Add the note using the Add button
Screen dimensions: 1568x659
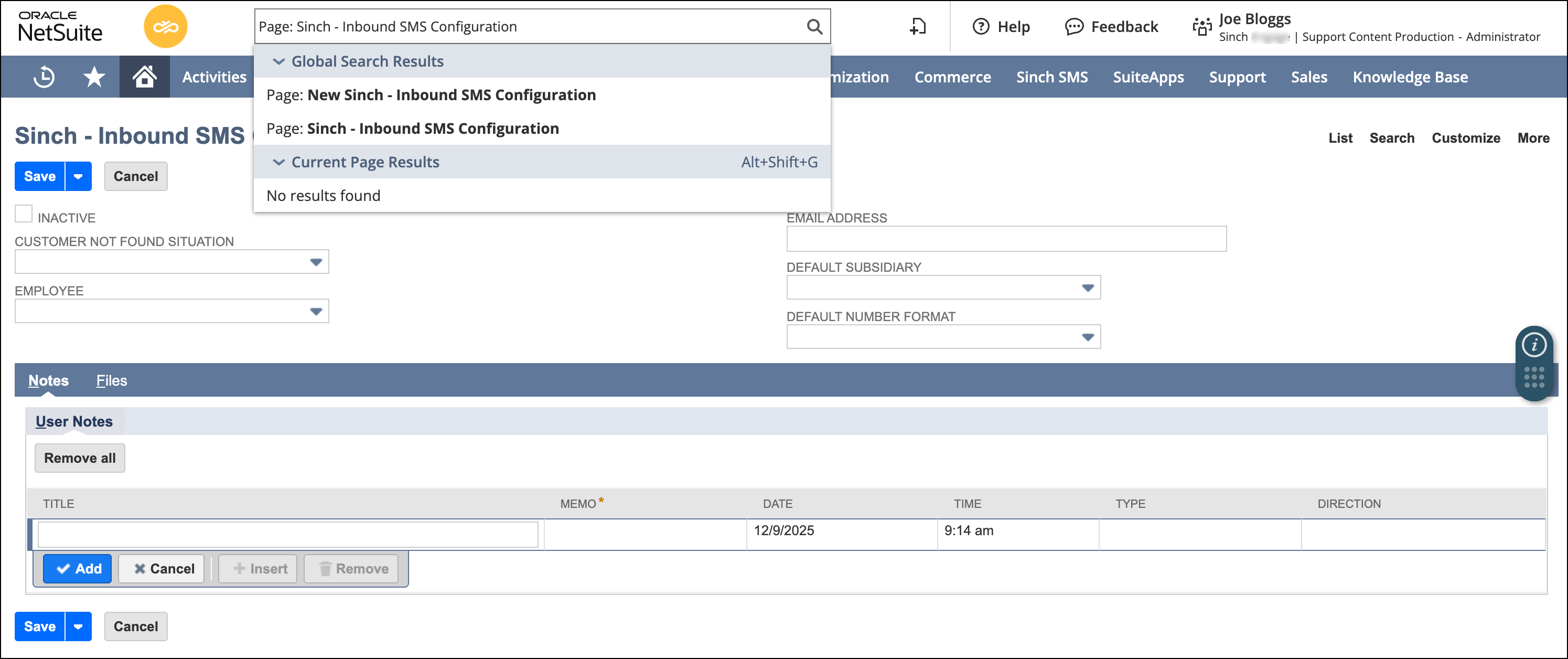(x=77, y=568)
